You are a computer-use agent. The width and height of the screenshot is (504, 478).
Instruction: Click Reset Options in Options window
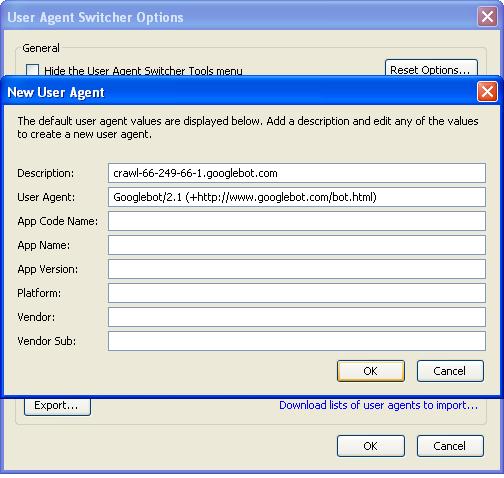431,68
